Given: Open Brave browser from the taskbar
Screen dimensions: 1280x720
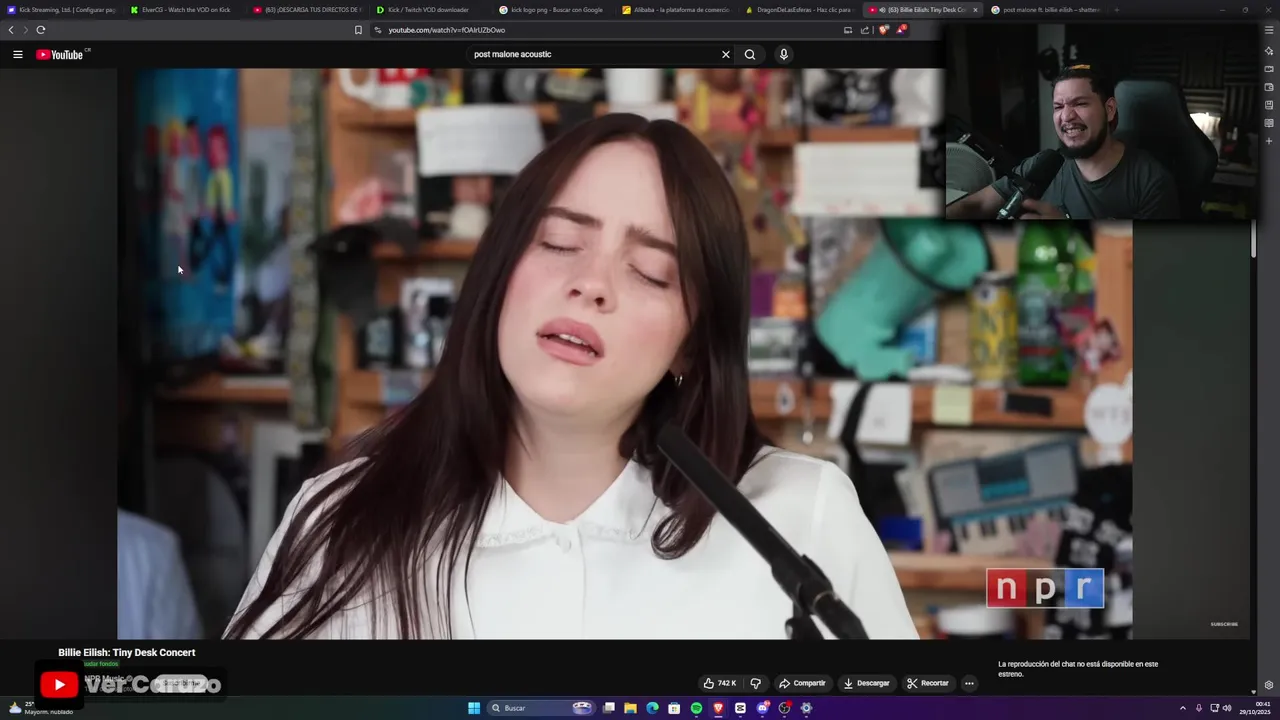Looking at the screenshot, I should [x=718, y=708].
